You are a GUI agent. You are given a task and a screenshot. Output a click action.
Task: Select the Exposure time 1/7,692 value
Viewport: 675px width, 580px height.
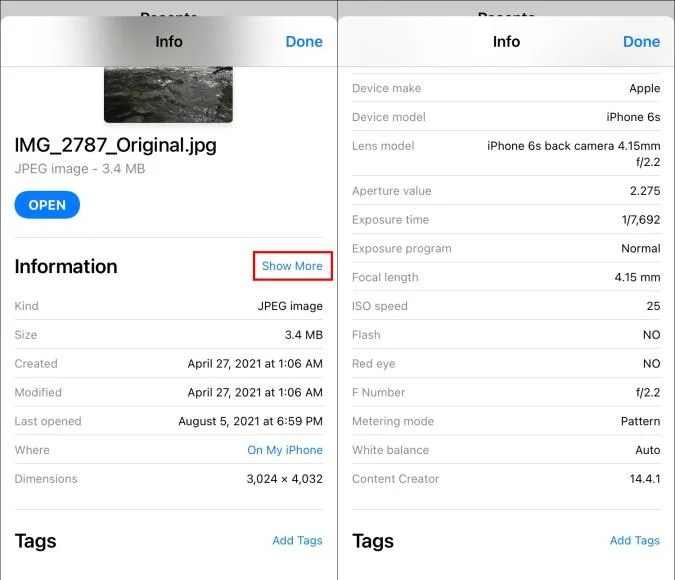(x=641, y=220)
